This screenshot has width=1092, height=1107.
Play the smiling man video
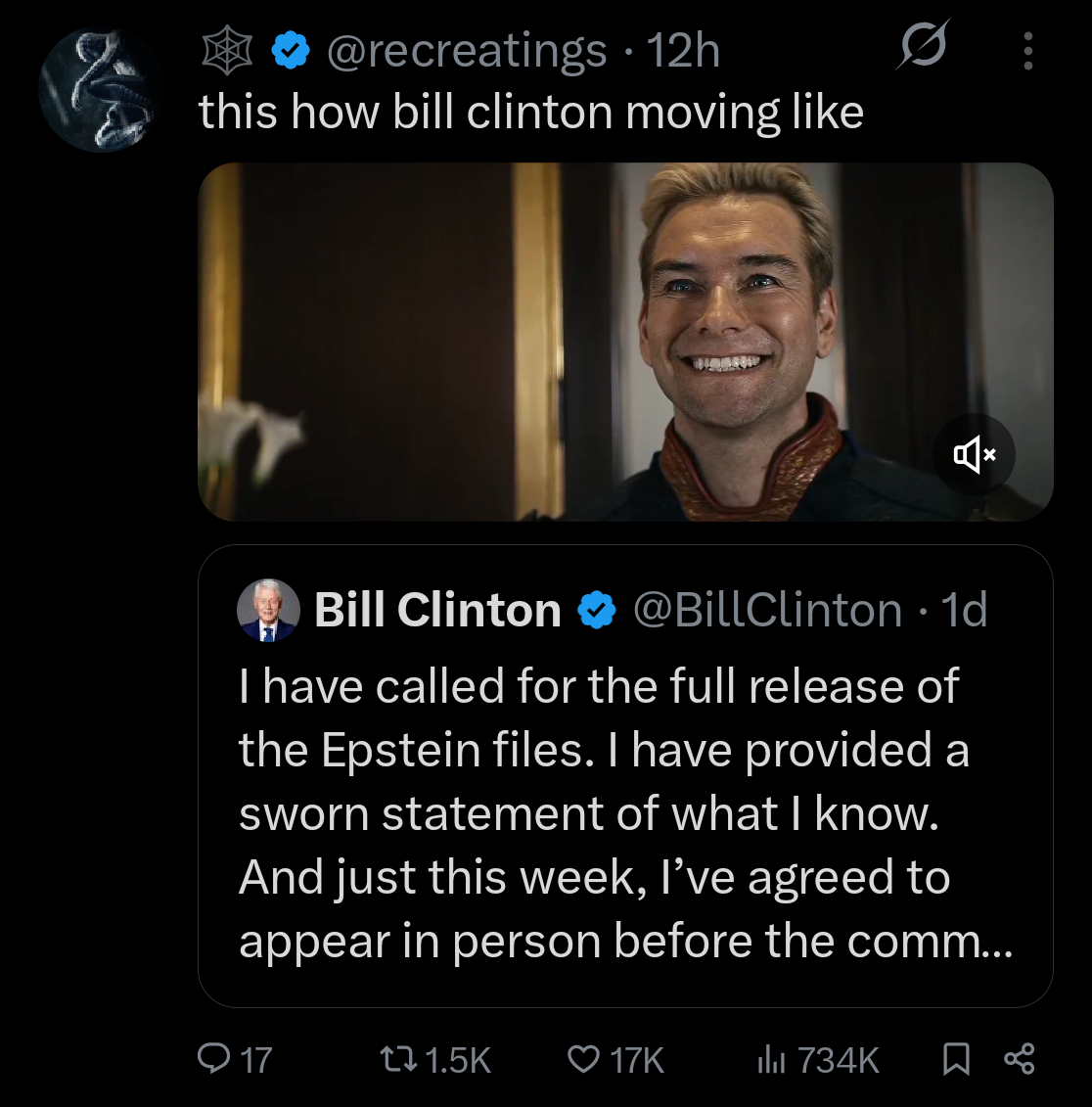tap(625, 342)
